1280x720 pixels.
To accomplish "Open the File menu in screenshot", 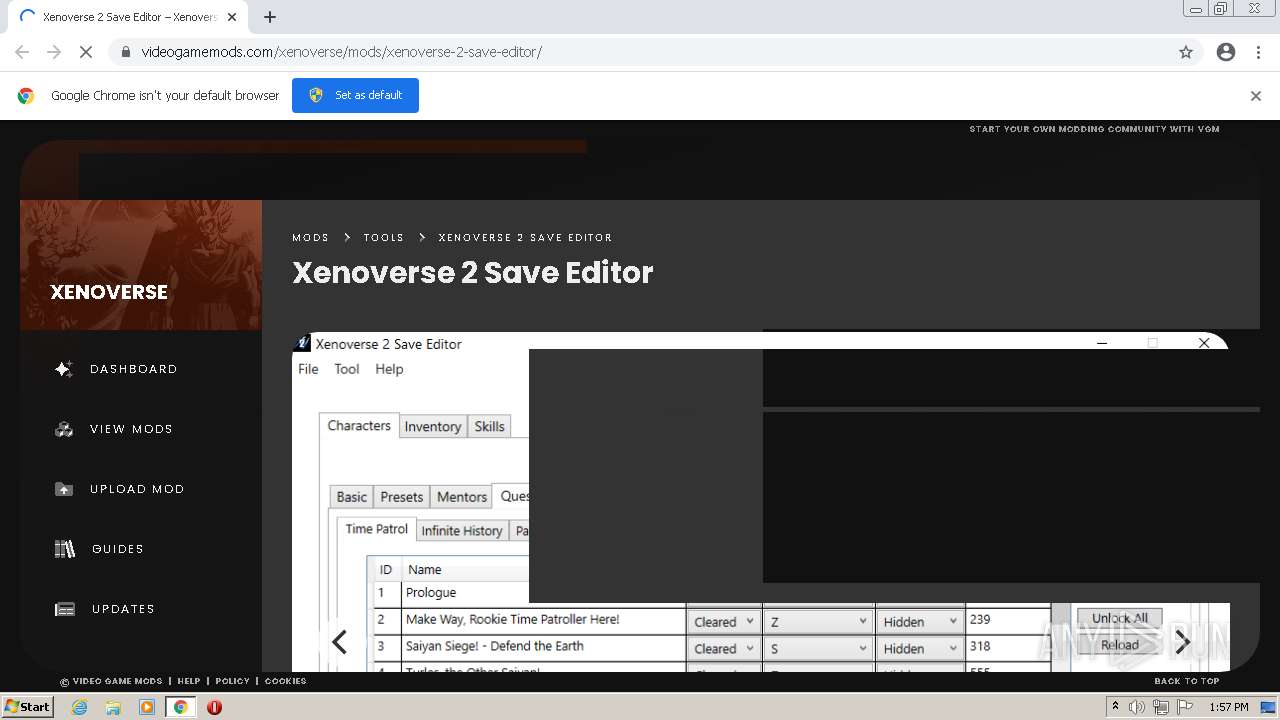I will [x=308, y=369].
